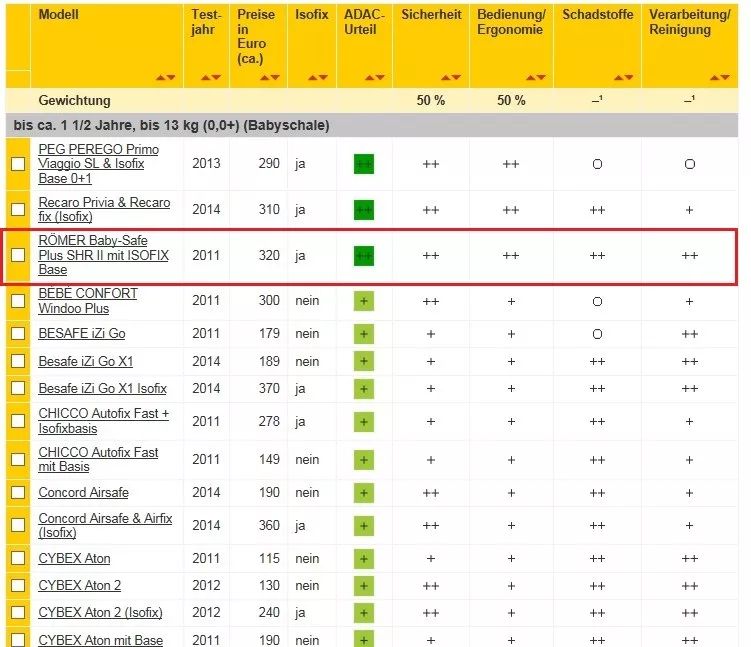751x647 pixels.
Task: Click the Sicherheit column header text
Action: 432,14
